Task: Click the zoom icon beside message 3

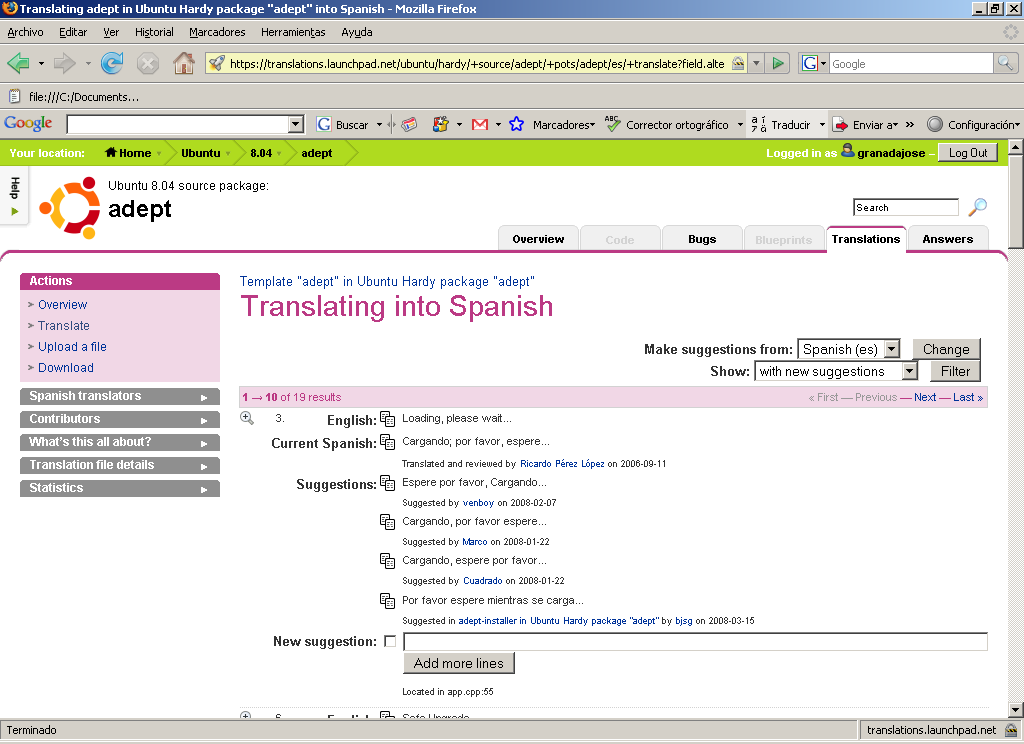Action: tap(247, 418)
